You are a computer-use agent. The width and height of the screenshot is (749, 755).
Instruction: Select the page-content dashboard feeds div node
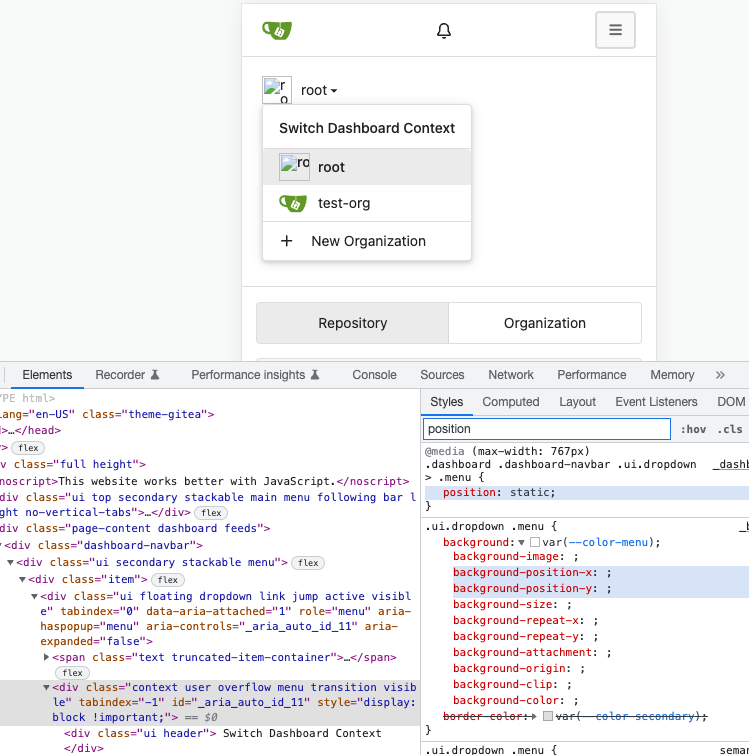click(135, 528)
